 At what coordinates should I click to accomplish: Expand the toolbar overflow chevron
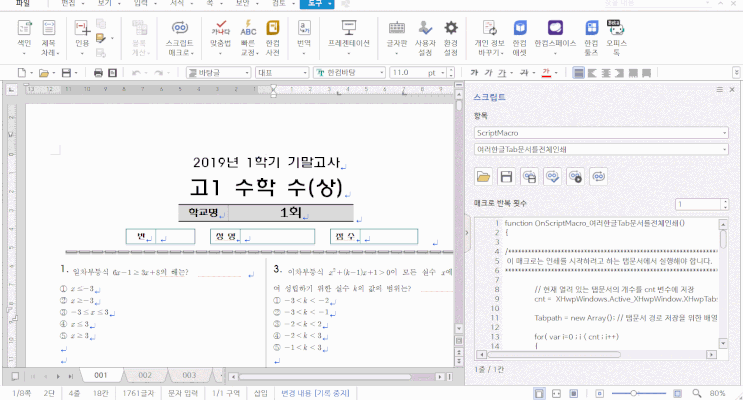point(736,73)
